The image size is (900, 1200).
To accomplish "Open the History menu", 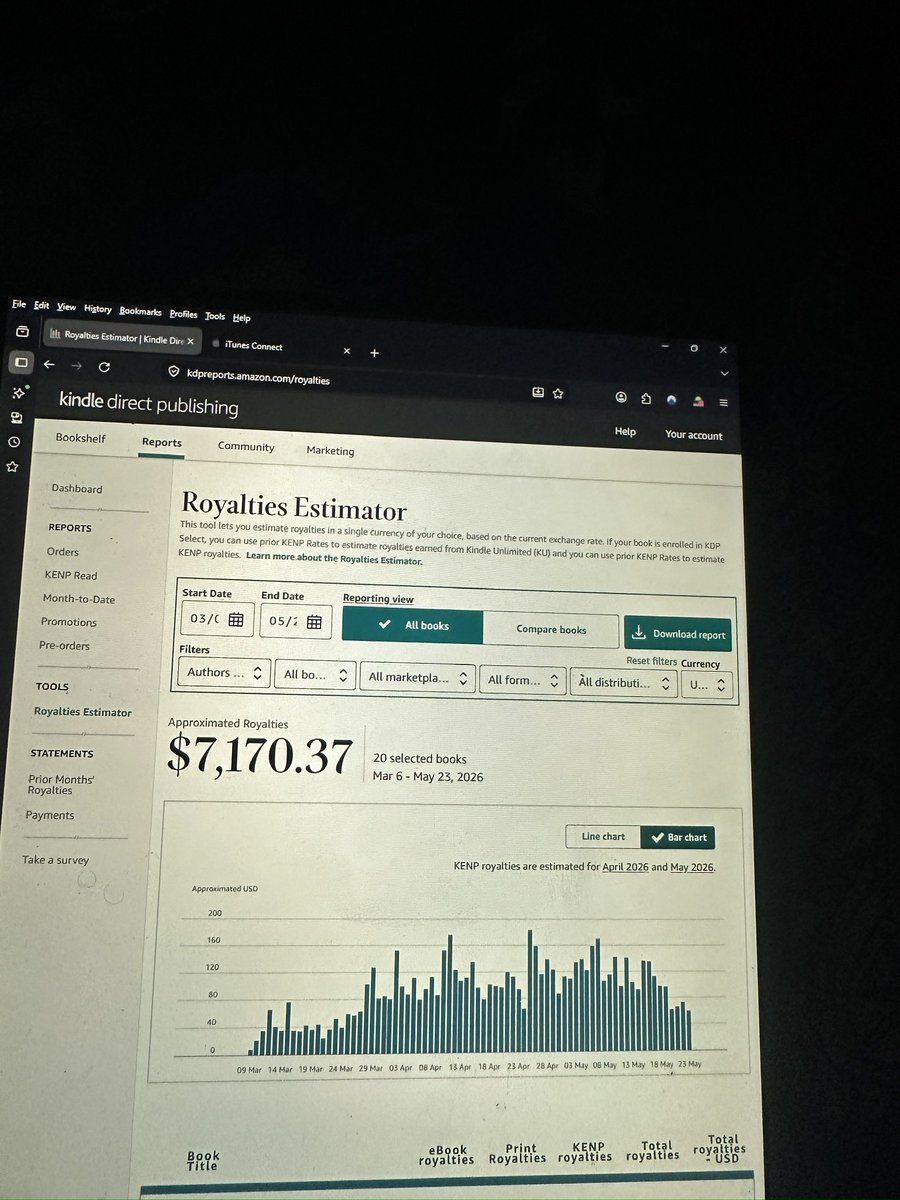I will pos(98,309).
